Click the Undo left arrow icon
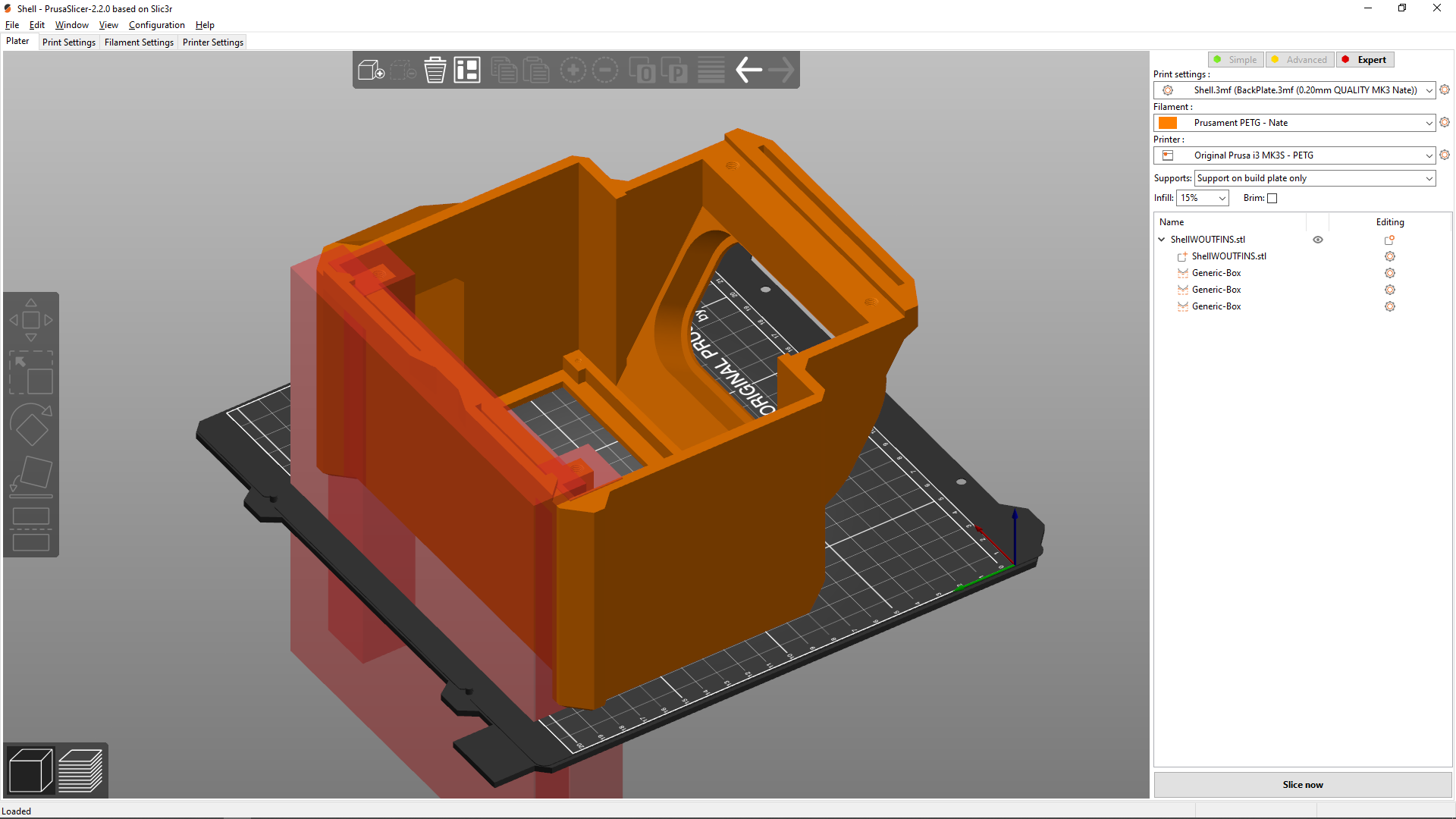 [x=748, y=71]
